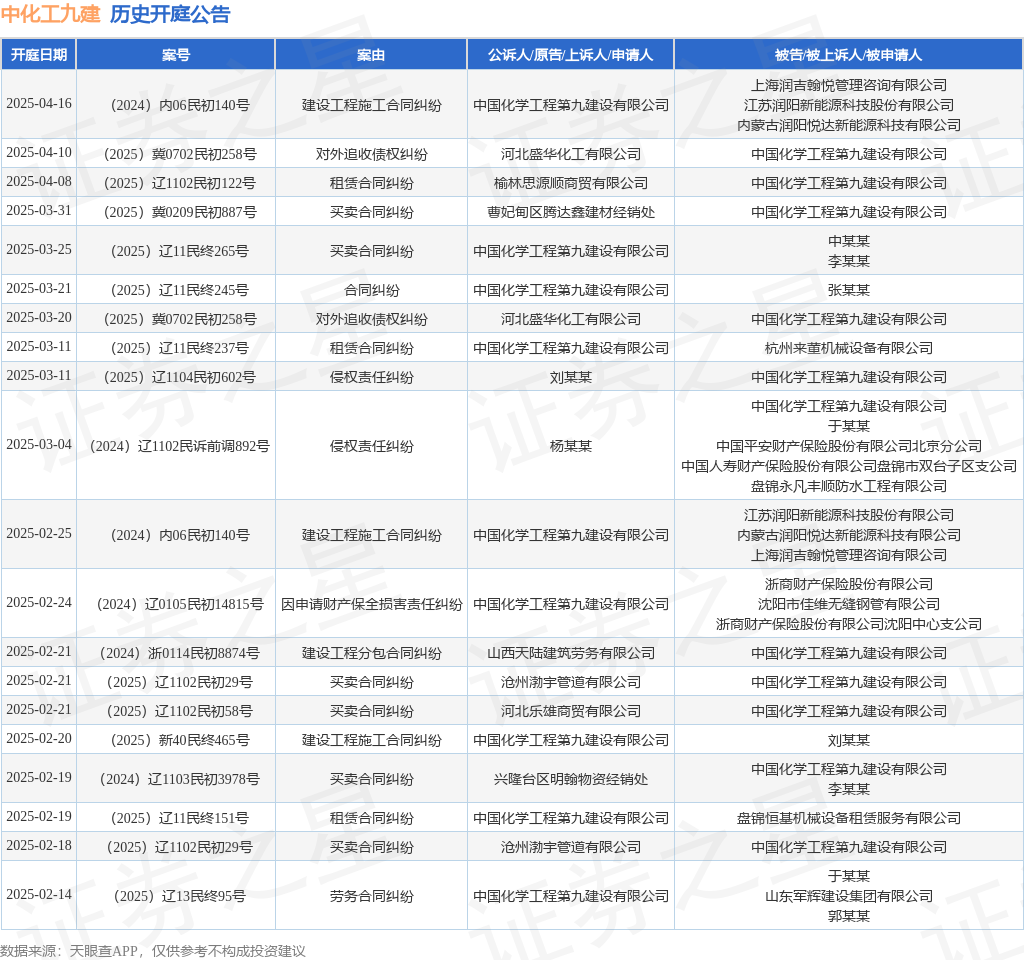Select plaintiff 榆林思源顺商贸有限公司
Screen dimensions: 1024x960
point(571,183)
